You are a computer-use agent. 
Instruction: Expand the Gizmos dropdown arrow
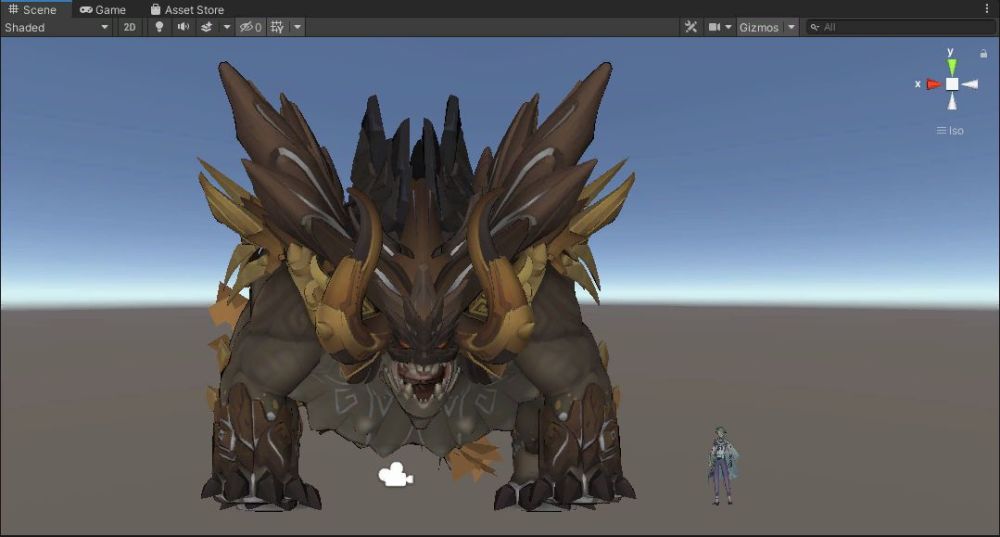[791, 27]
